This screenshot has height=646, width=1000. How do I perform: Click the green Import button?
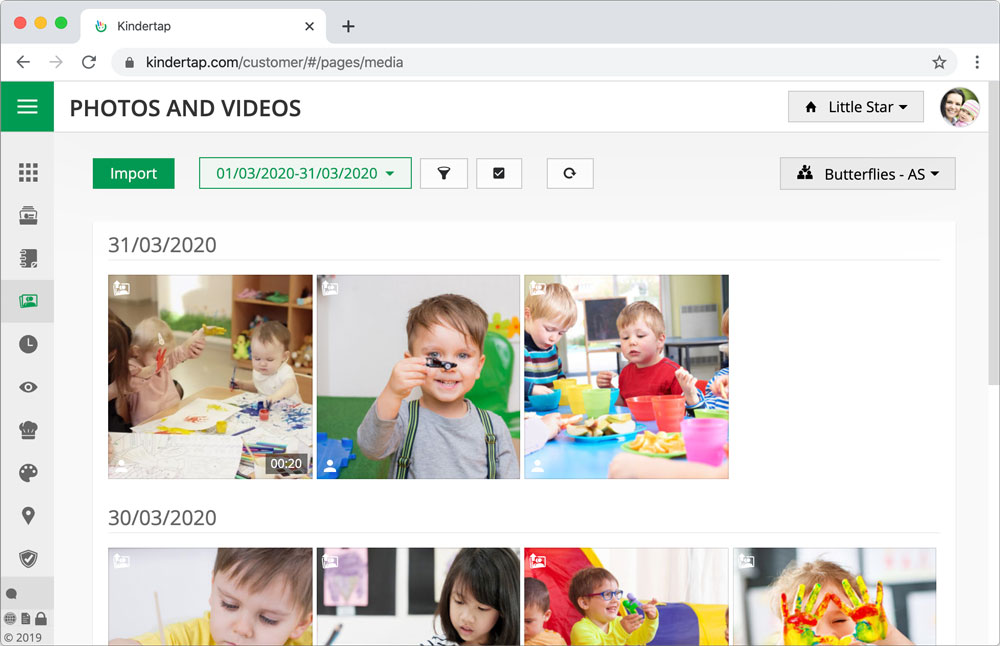[133, 173]
